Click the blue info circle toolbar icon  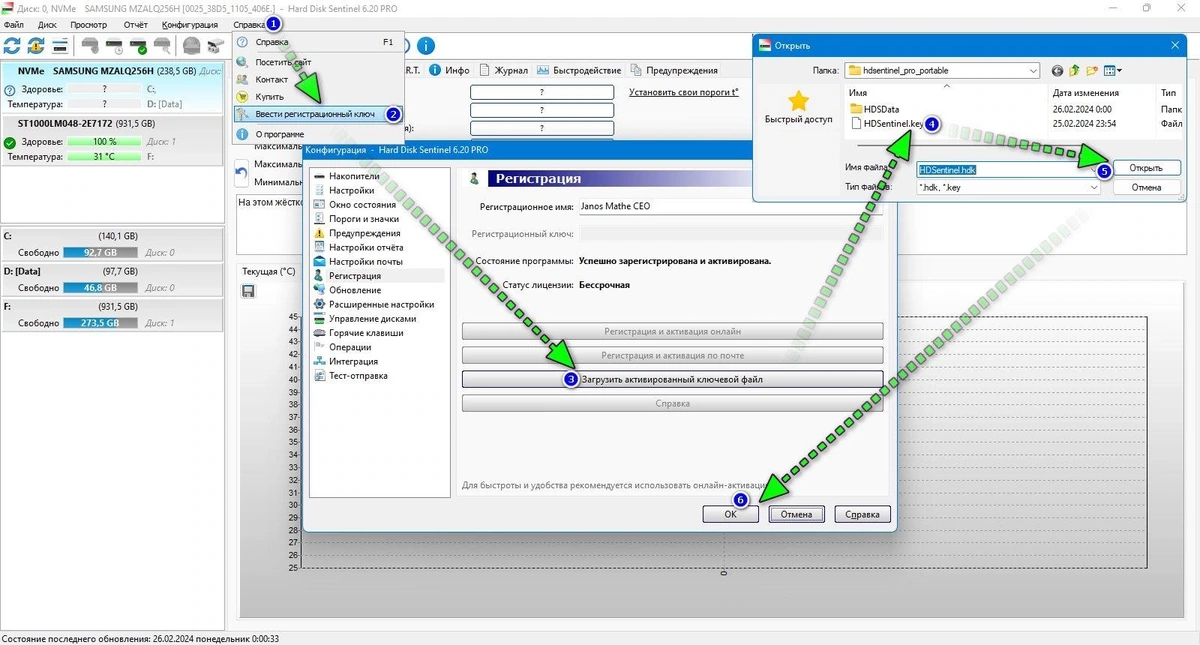(x=426, y=46)
